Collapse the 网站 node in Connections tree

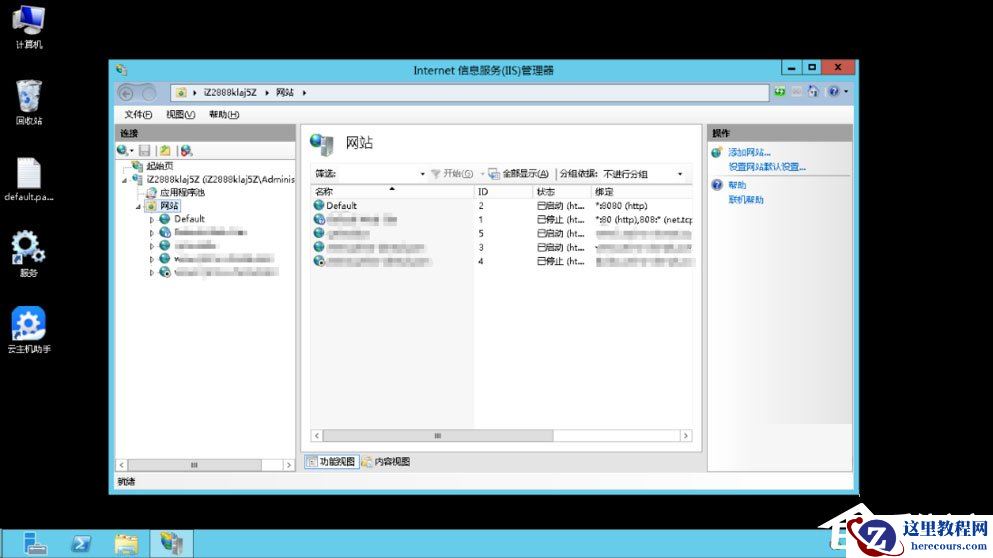point(138,206)
